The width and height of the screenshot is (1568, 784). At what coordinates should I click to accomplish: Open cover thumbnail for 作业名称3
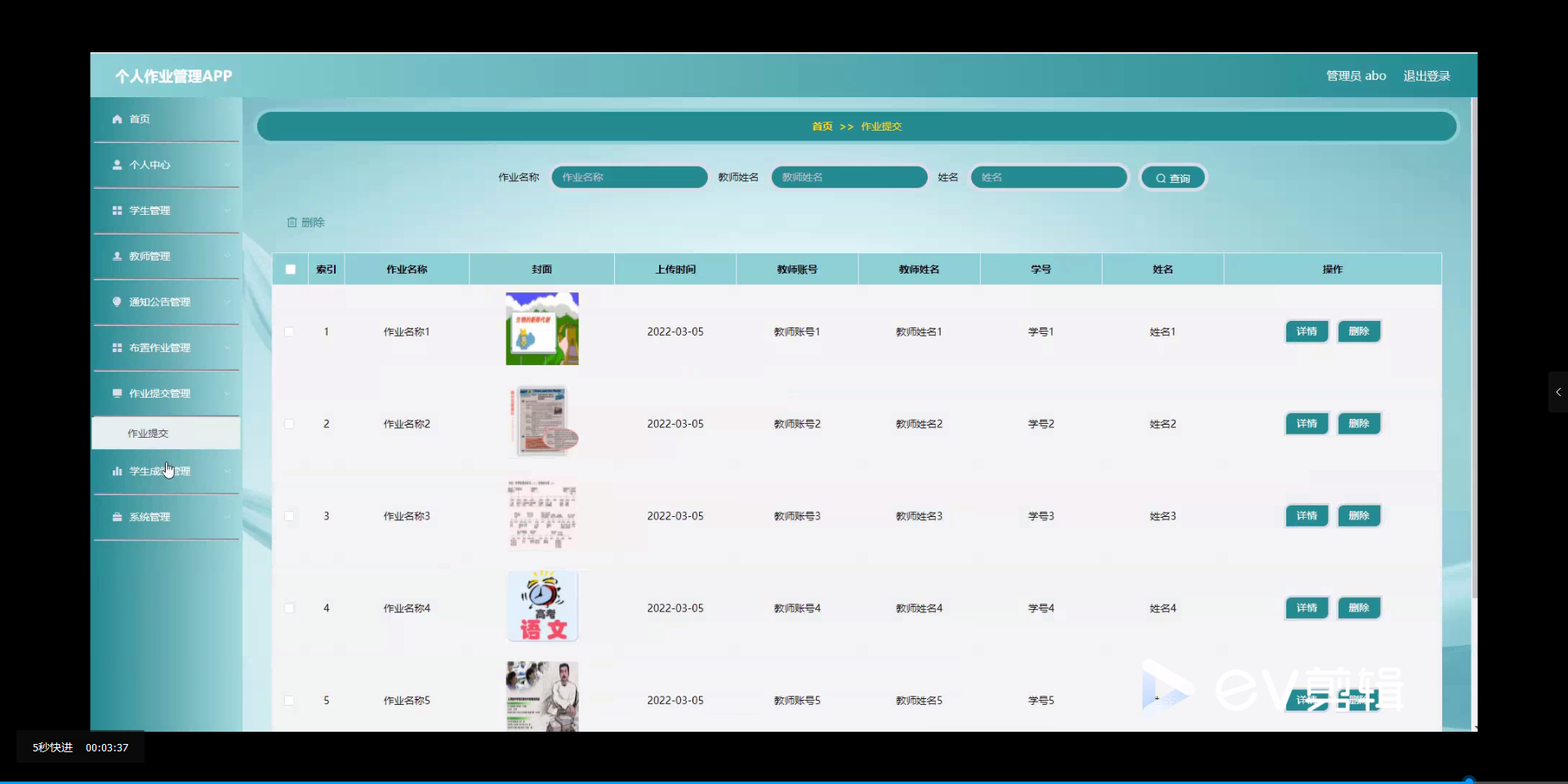(x=542, y=514)
